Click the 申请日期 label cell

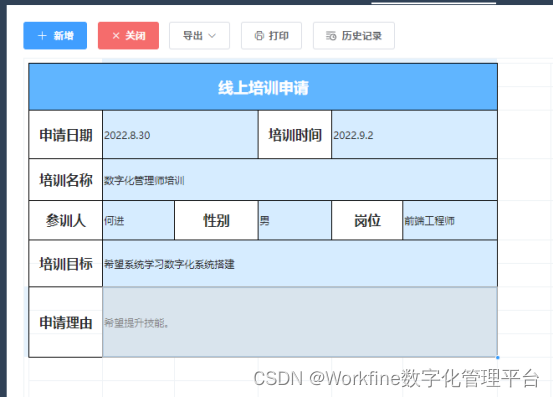pos(66,135)
